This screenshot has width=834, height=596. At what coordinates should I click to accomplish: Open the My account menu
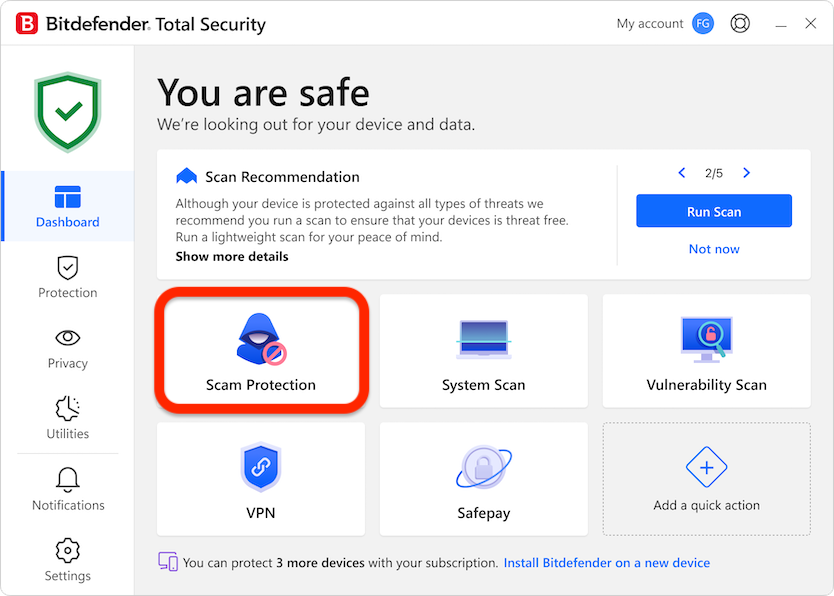tap(649, 22)
